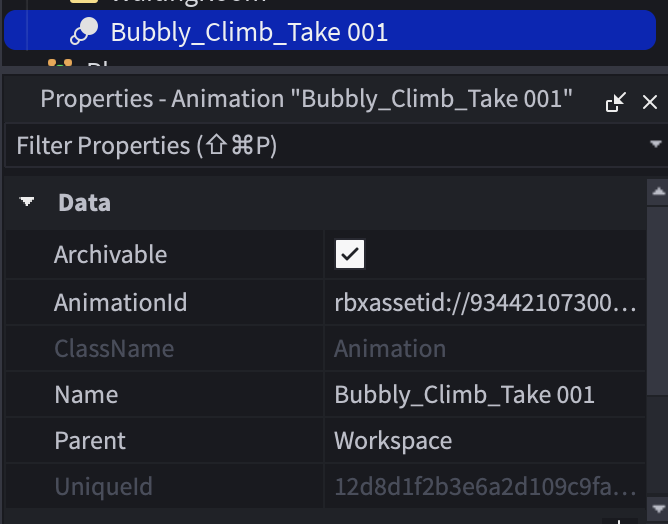Screen dimensions: 668x524
Task: Click the properties scrollbar thumb
Action: (x=658, y=301)
